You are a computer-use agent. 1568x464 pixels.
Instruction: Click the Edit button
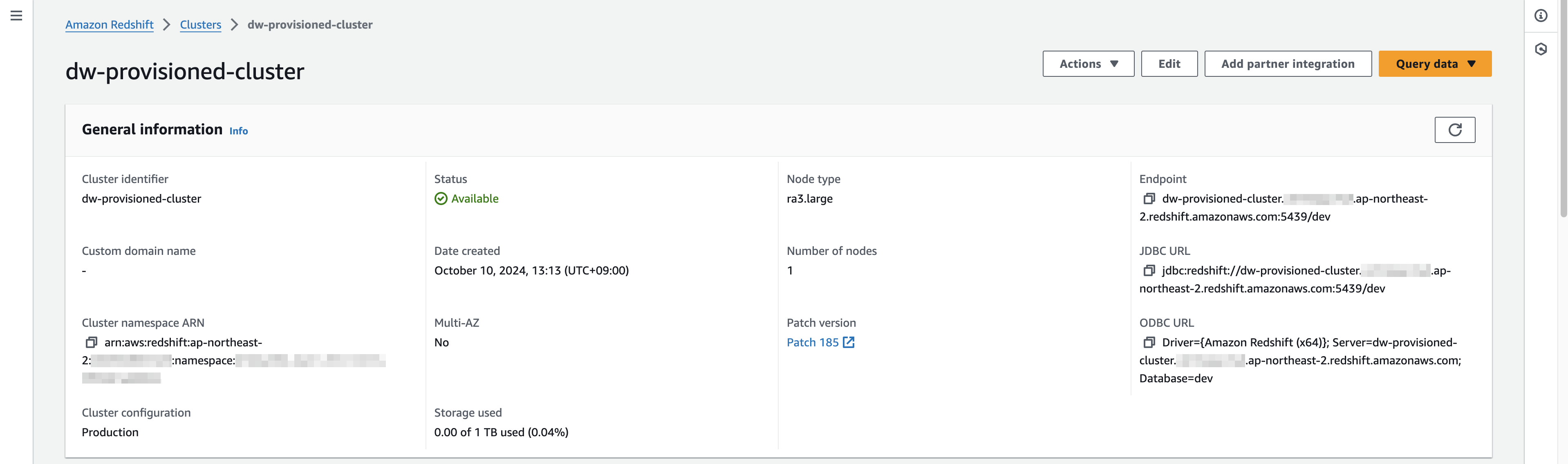tap(1169, 64)
